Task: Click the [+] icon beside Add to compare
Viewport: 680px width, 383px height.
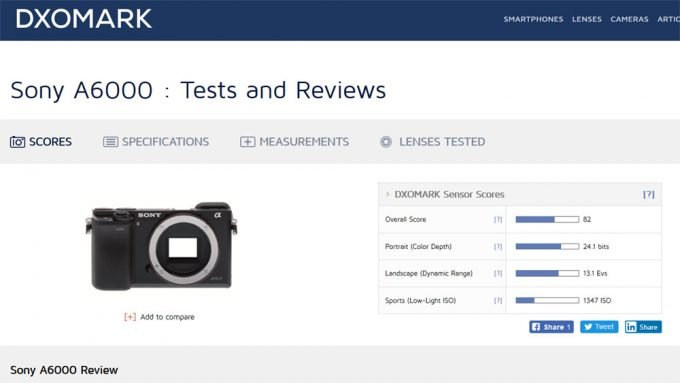Action: coord(130,317)
